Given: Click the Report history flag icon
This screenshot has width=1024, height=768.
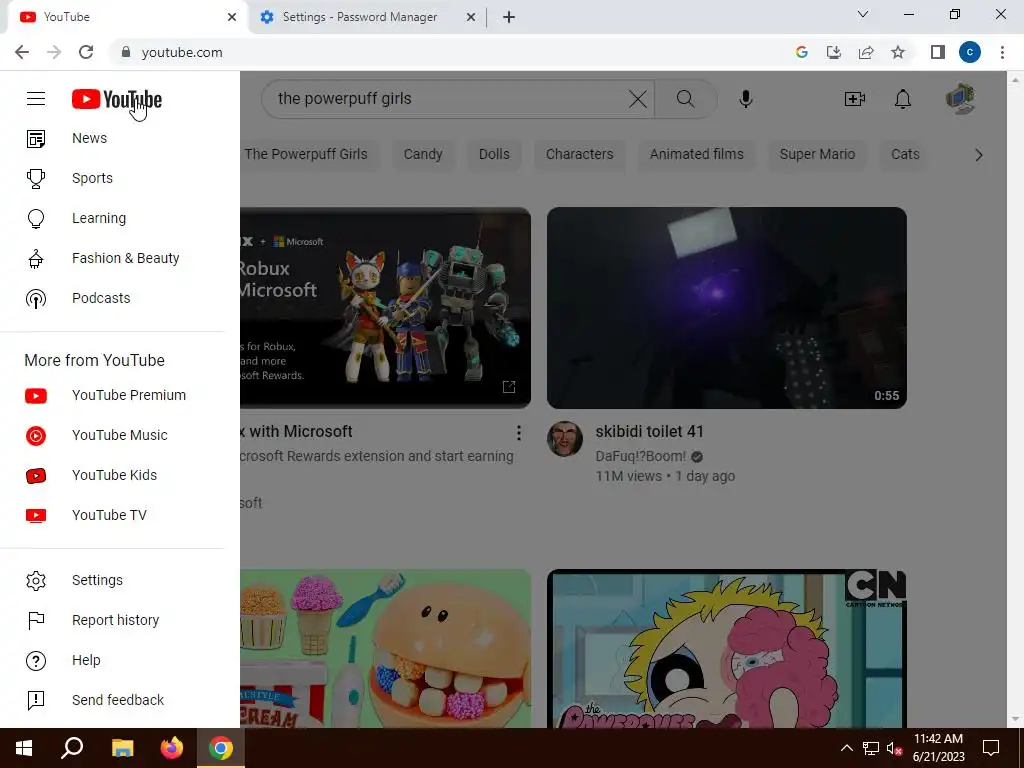Looking at the screenshot, I should (x=36, y=620).
